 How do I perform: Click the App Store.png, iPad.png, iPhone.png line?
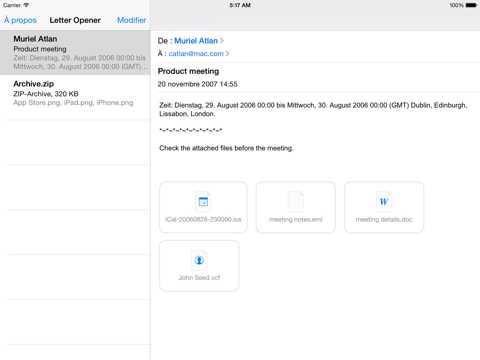(73, 103)
